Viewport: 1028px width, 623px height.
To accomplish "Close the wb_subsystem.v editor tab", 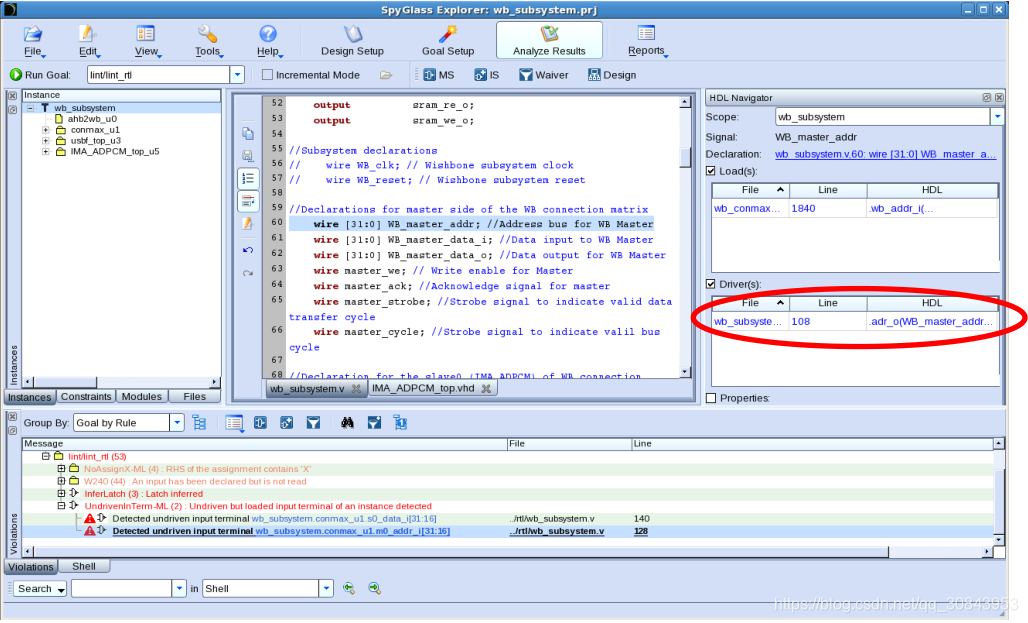I will click(356, 388).
